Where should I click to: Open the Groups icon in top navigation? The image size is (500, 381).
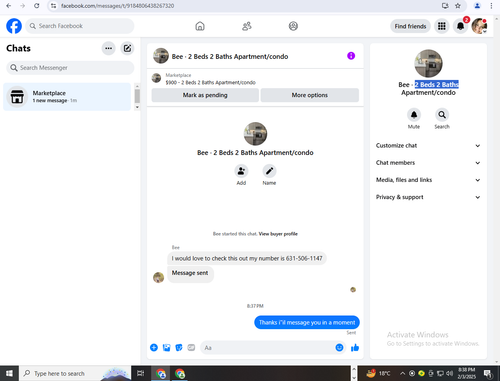coord(293,26)
